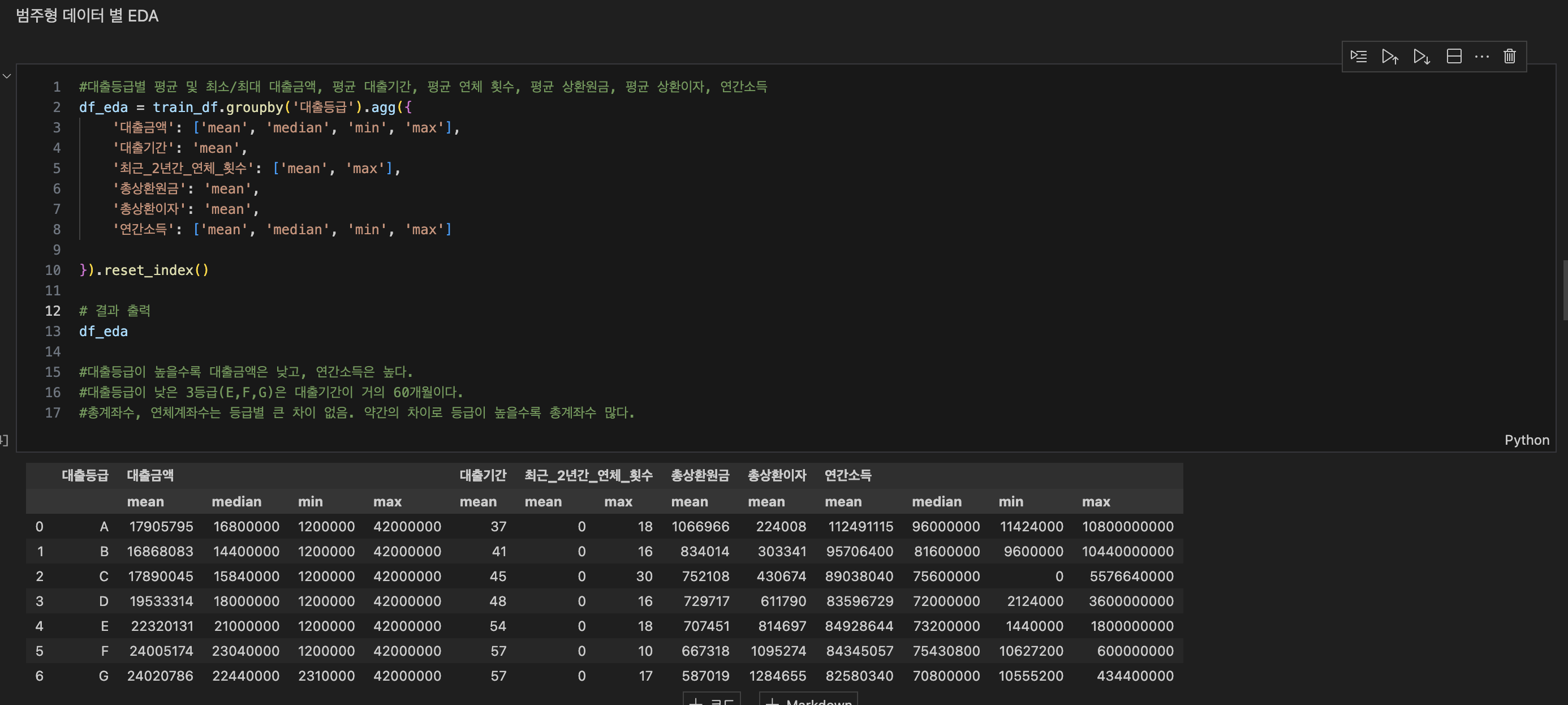Click the Run by Line icon in cell toolbar

1359,57
